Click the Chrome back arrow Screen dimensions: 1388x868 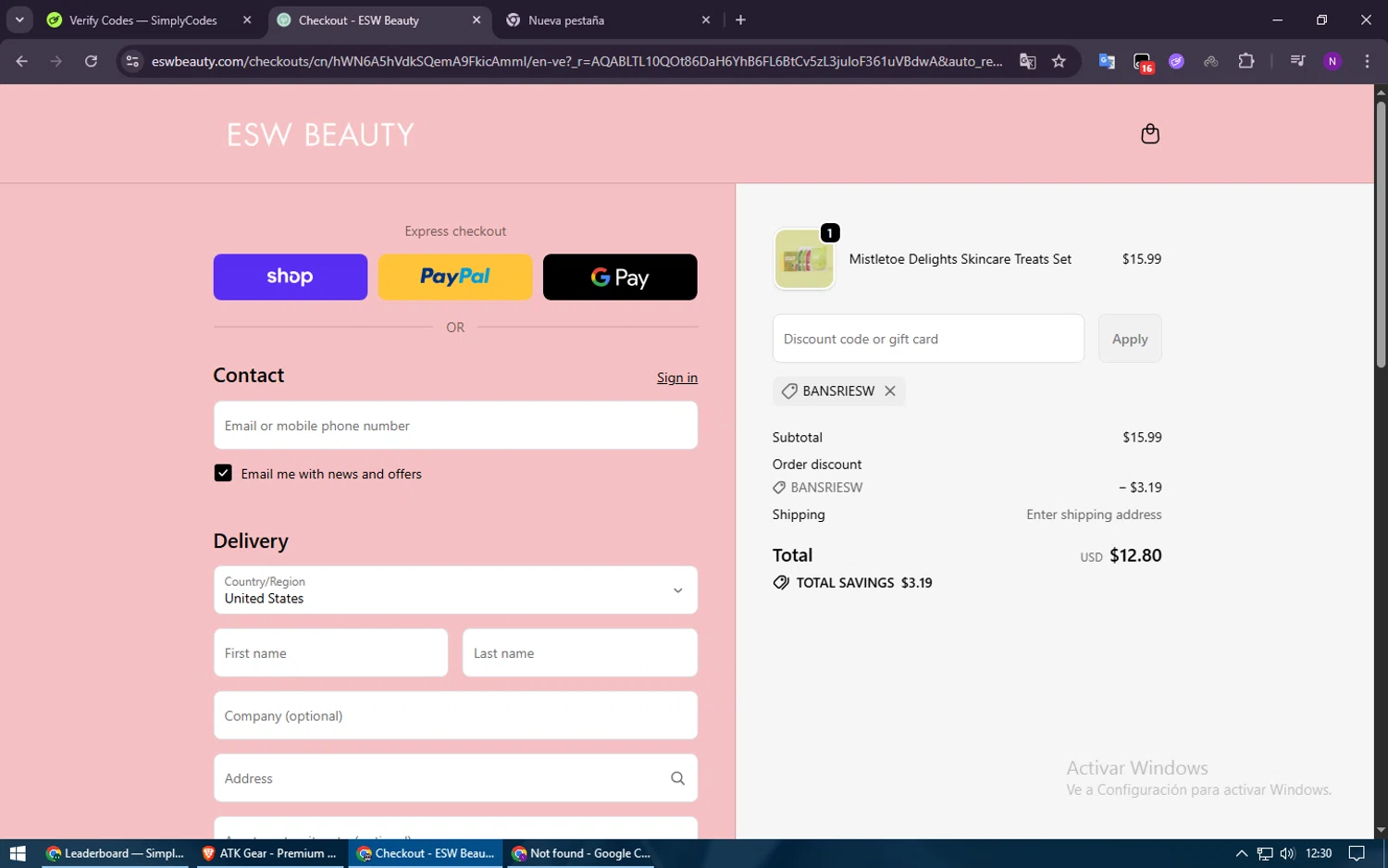pyautogui.click(x=22, y=61)
